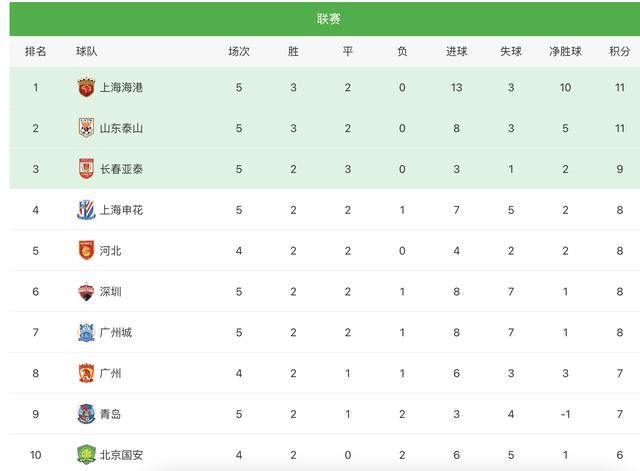This screenshot has width=640, height=471.
Task: Select the 广州 team crest
Action: (86, 373)
